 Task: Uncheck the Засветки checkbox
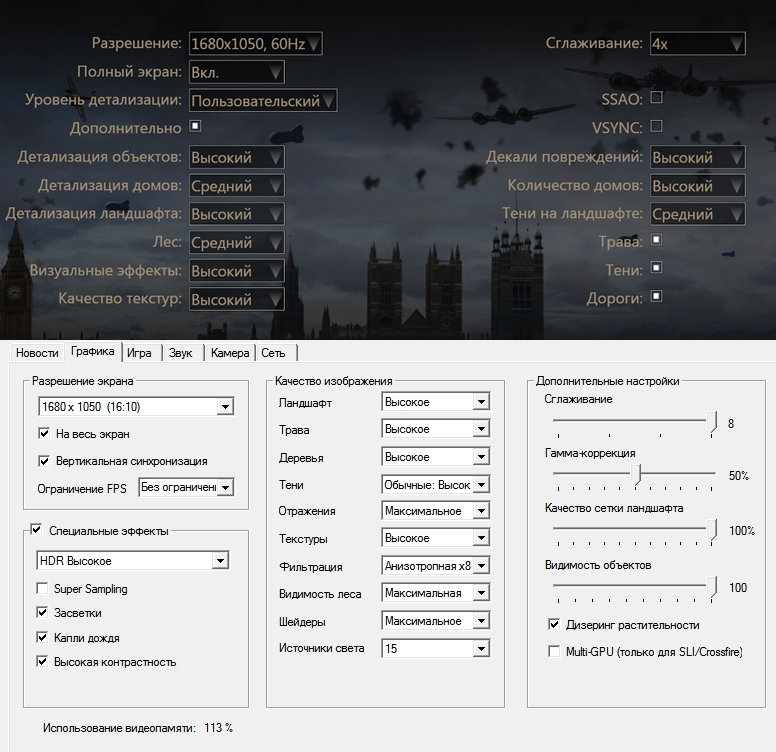click(x=42, y=613)
